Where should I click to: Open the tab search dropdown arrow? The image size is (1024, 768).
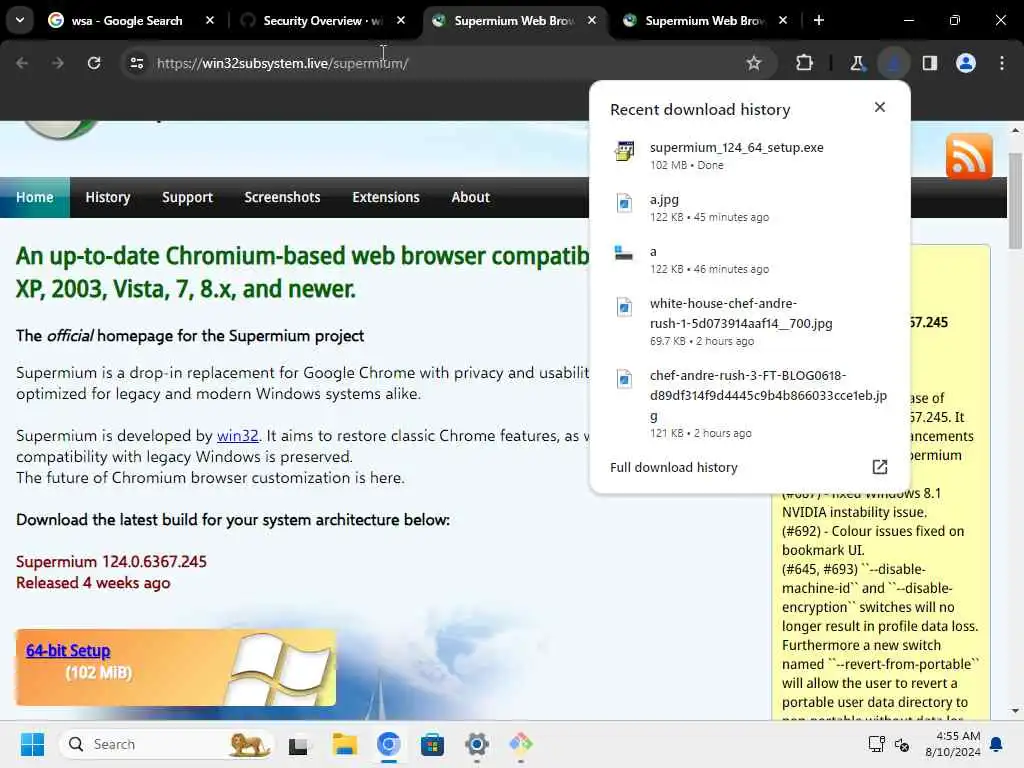pyautogui.click(x=20, y=20)
